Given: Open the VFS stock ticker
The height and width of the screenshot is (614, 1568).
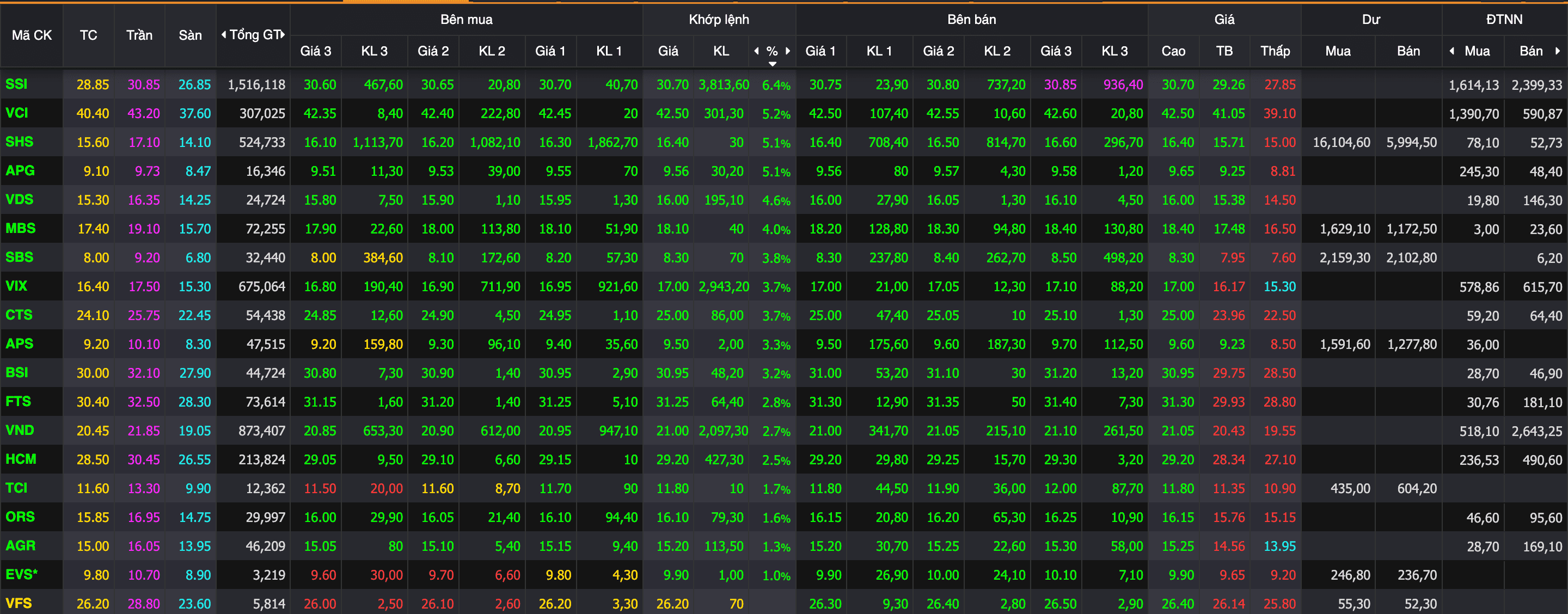Looking at the screenshot, I should [19, 603].
